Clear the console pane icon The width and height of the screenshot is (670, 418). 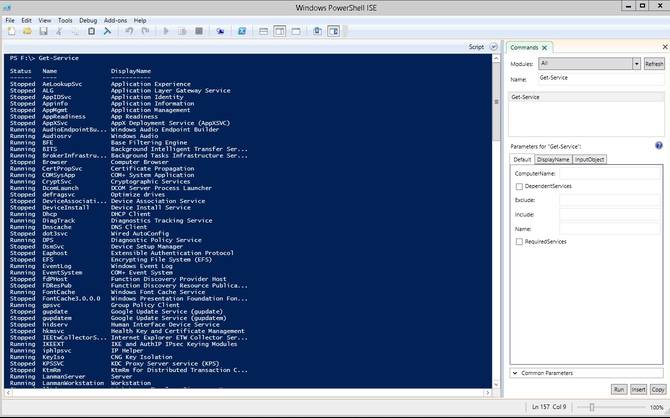[107, 31]
